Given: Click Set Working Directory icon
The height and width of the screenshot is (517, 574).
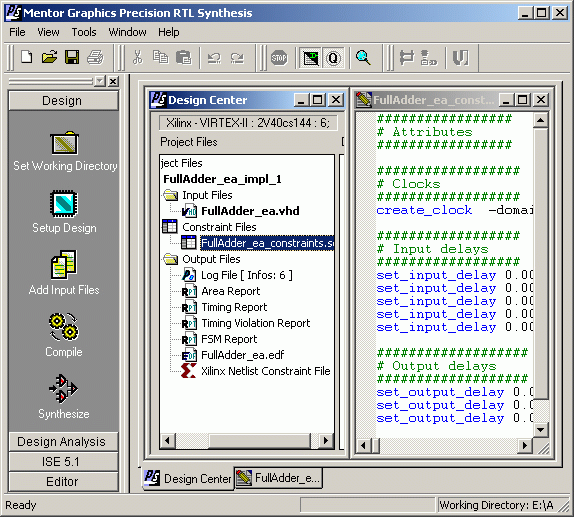Looking at the screenshot, I should click(64, 143).
